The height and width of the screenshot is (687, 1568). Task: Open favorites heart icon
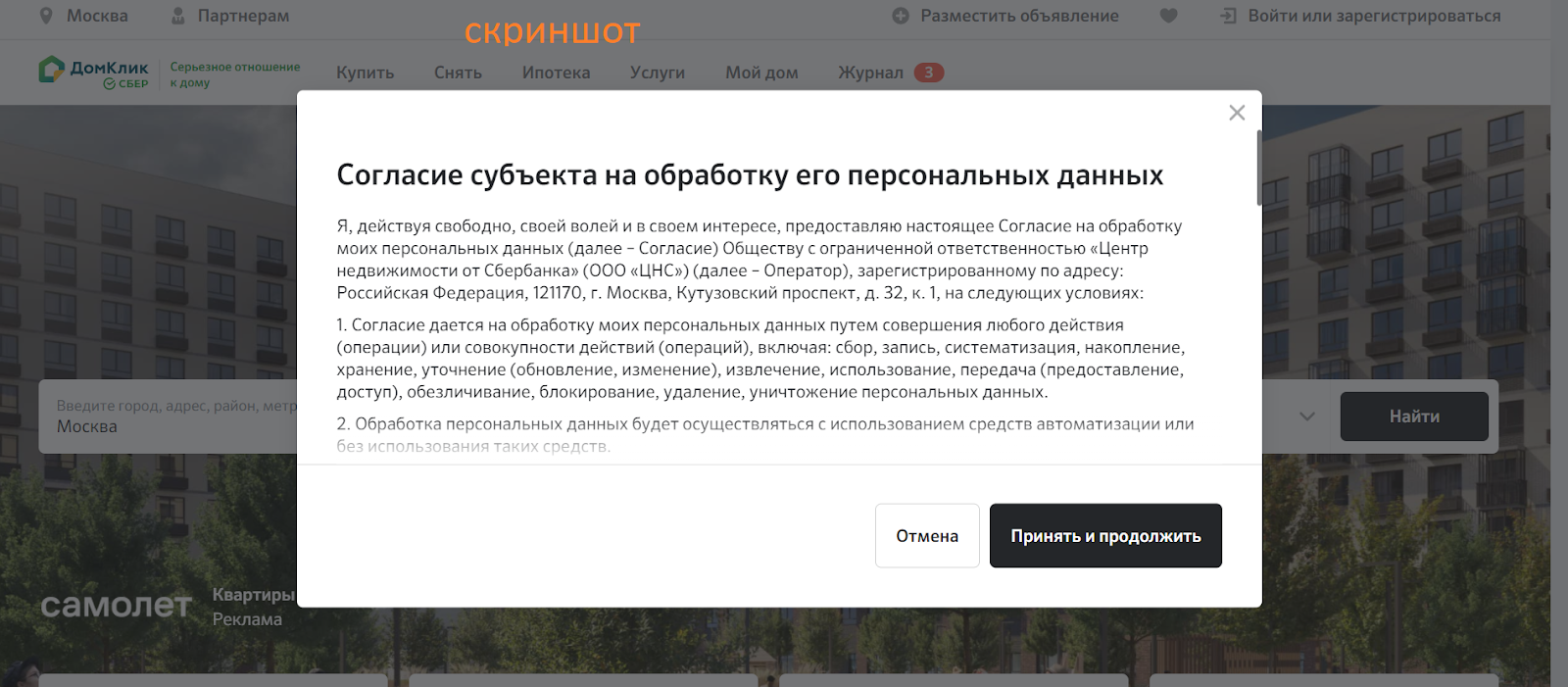pyautogui.click(x=1168, y=16)
